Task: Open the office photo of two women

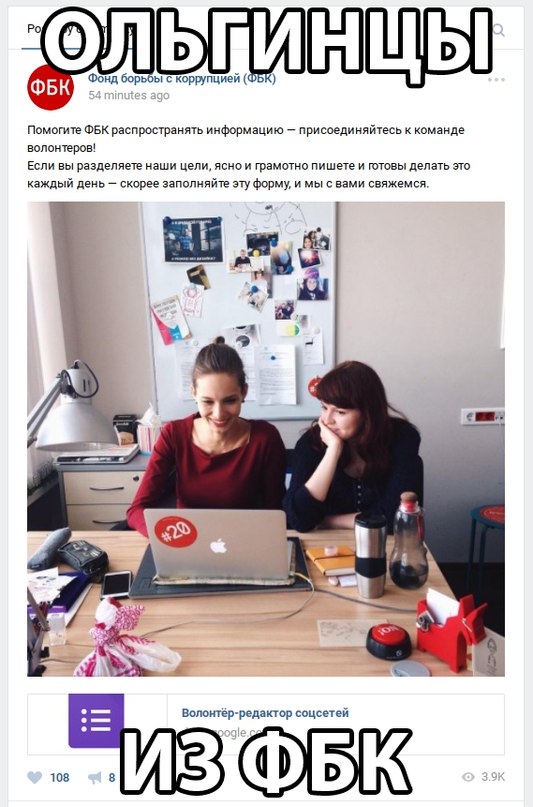Action: (x=266, y=439)
